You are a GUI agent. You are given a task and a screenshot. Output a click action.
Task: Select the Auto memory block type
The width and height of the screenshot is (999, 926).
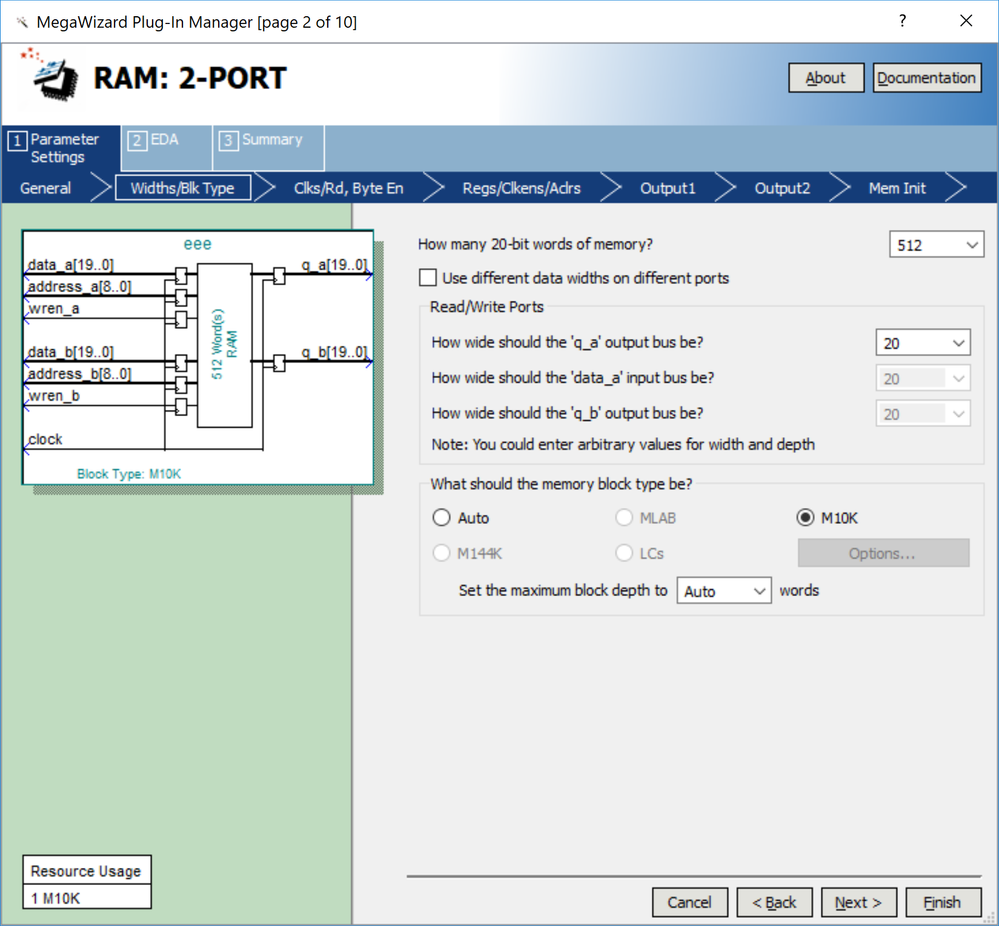442,518
